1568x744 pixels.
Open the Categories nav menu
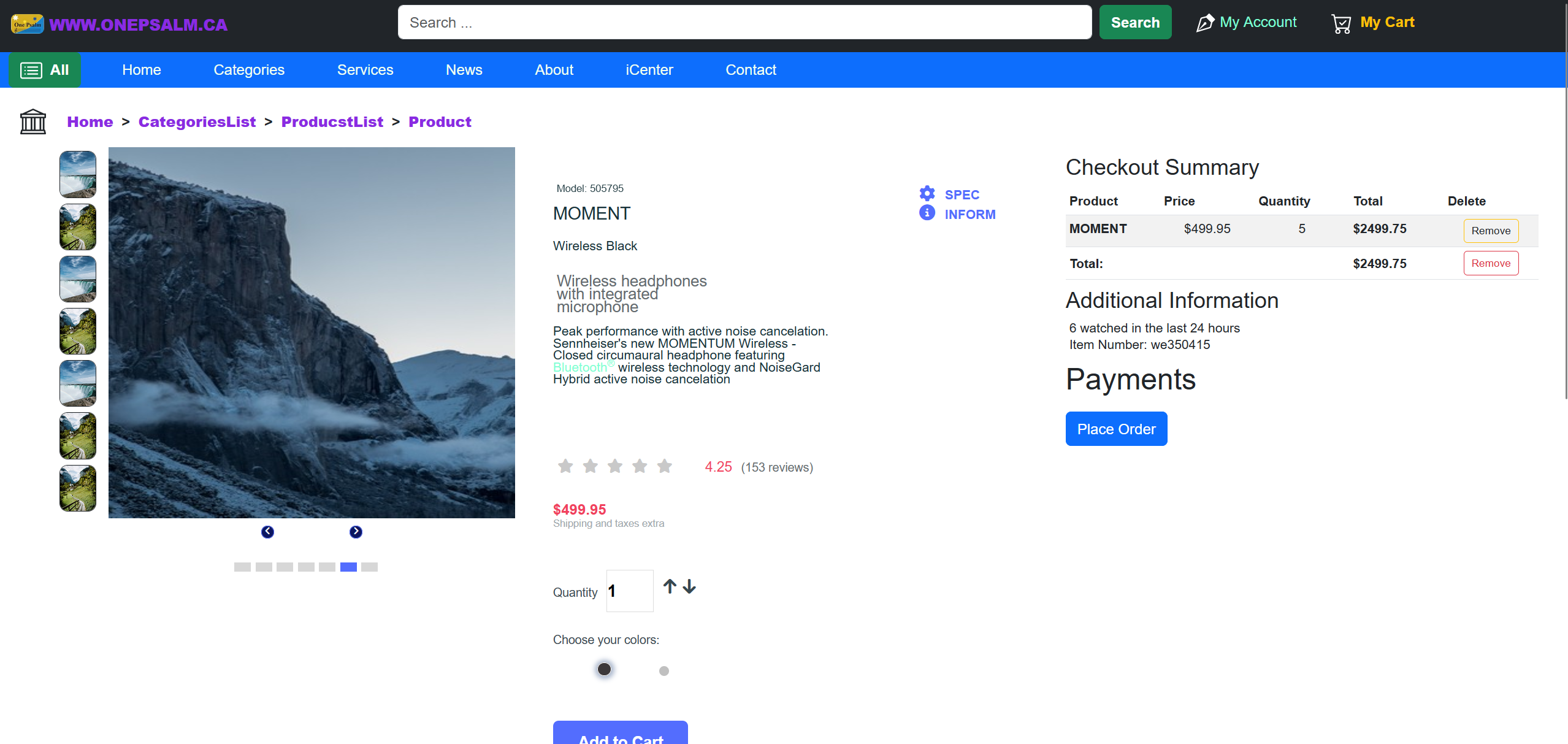point(249,70)
